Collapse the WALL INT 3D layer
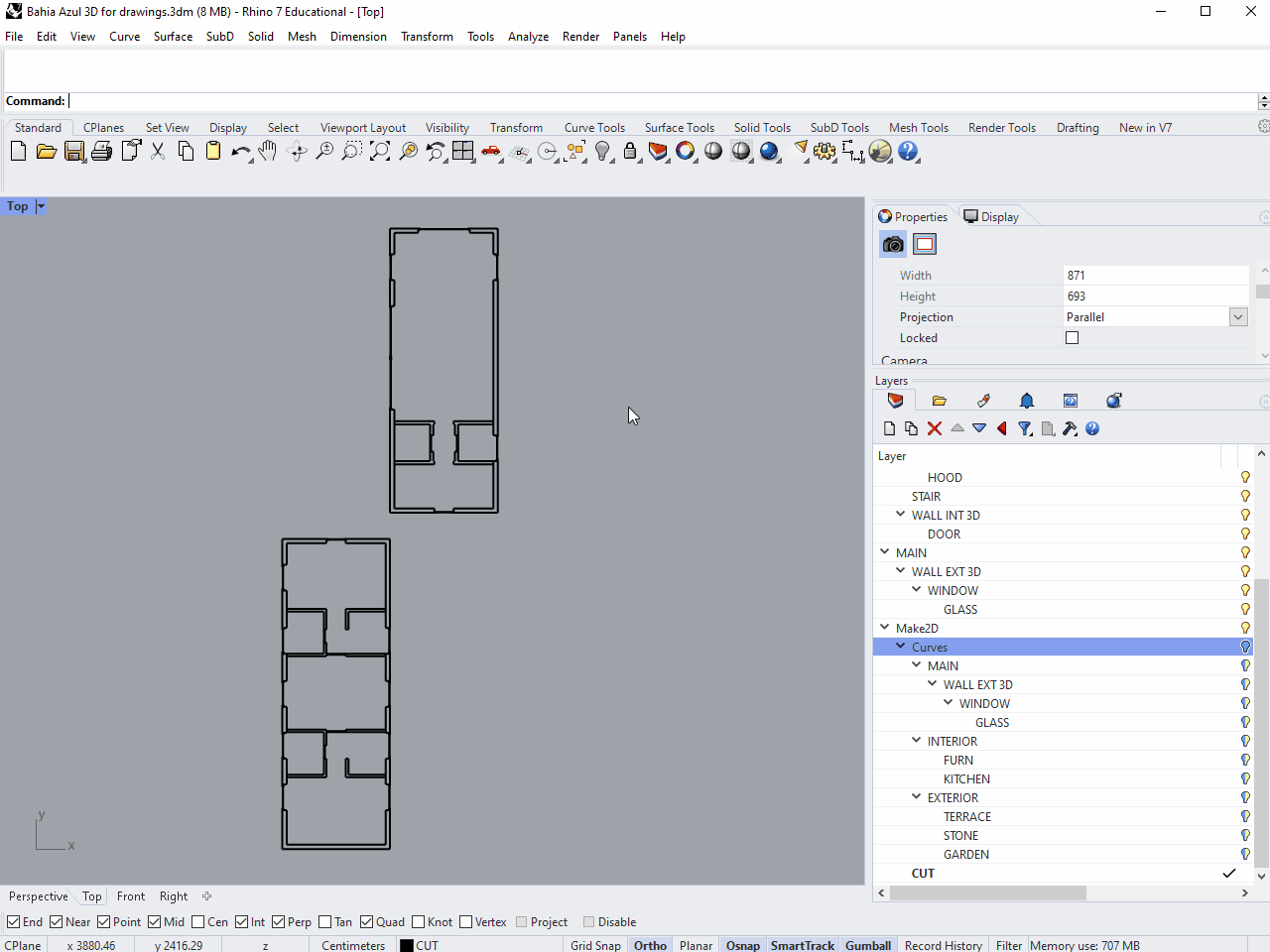Screen dimensions: 1270x952 901,515
